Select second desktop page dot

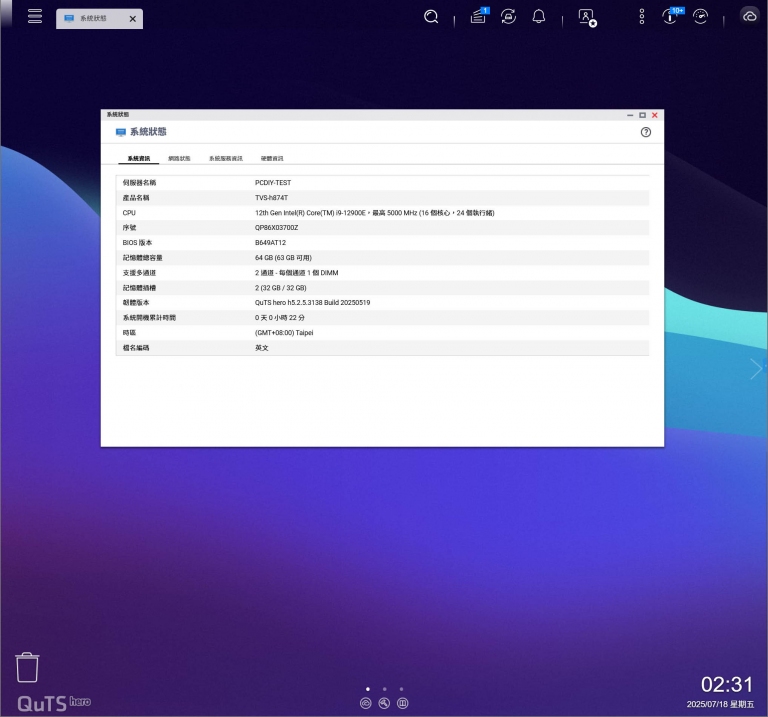(x=384, y=689)
